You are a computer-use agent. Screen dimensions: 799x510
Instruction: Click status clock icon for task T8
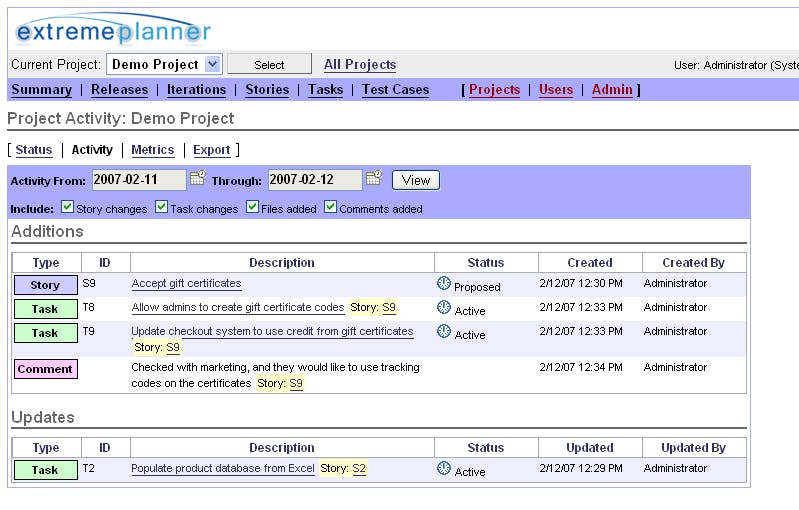point(444,308)
